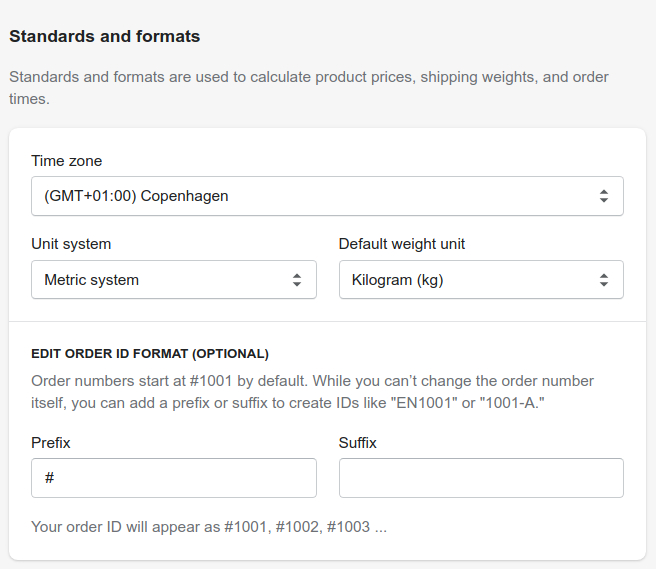Select the Kilogram (kg) value text
The image size is (656, 569).
[x=397, y=280]
